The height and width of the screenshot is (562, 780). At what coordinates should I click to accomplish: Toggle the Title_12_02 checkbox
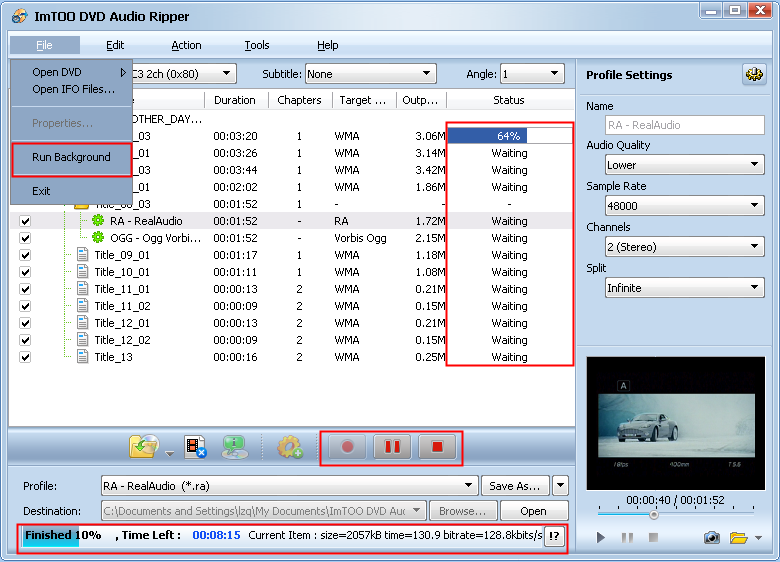tap(25, 340)
